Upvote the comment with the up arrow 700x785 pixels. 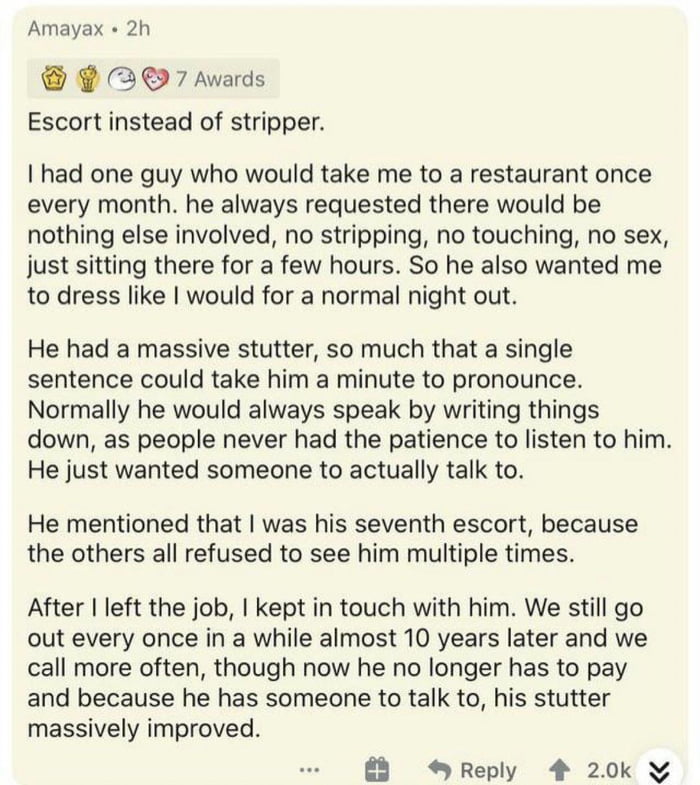click(560, 769)
